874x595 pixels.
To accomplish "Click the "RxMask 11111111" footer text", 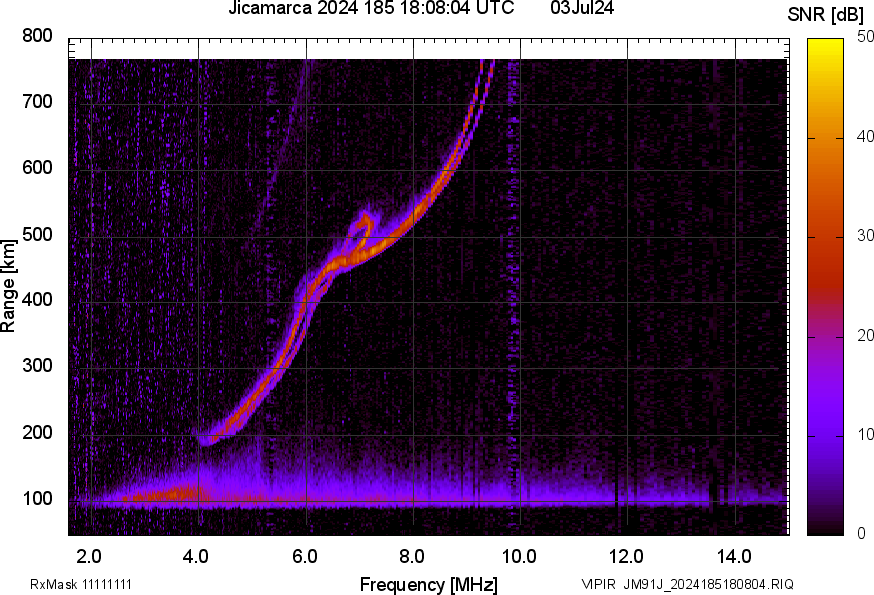I will coord(81,584).
